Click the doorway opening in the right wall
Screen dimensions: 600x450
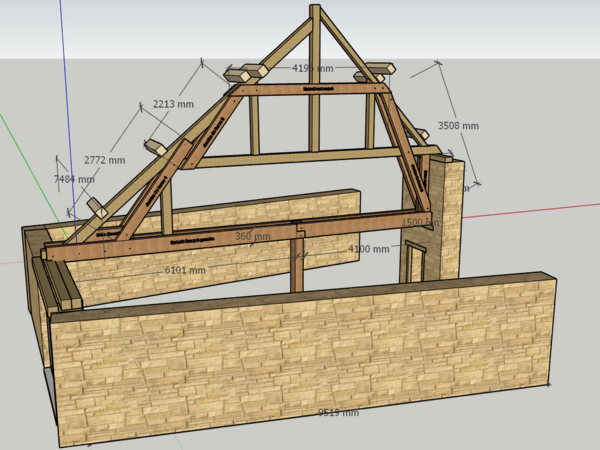[415, 262]
